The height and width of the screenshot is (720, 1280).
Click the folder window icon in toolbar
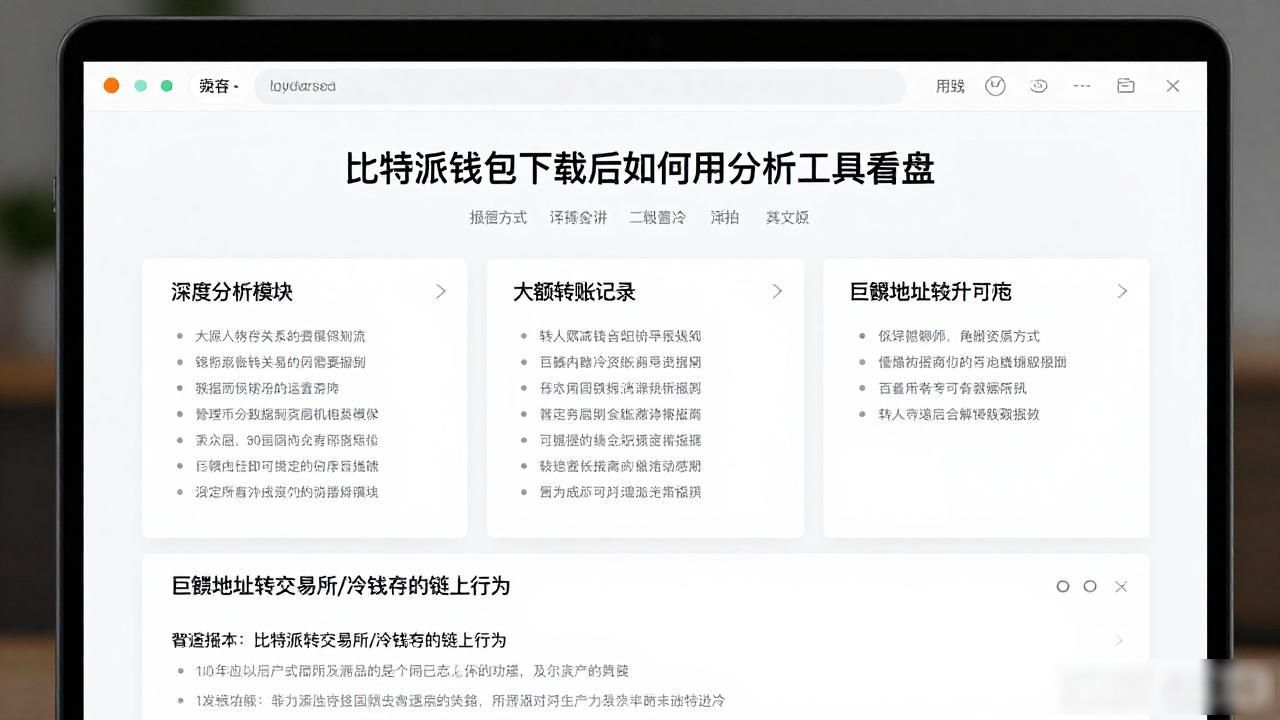click(1126, 86)
